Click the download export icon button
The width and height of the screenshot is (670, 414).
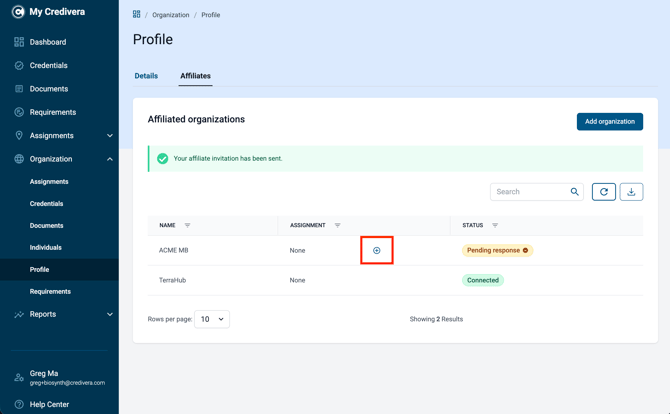(631, 192)
